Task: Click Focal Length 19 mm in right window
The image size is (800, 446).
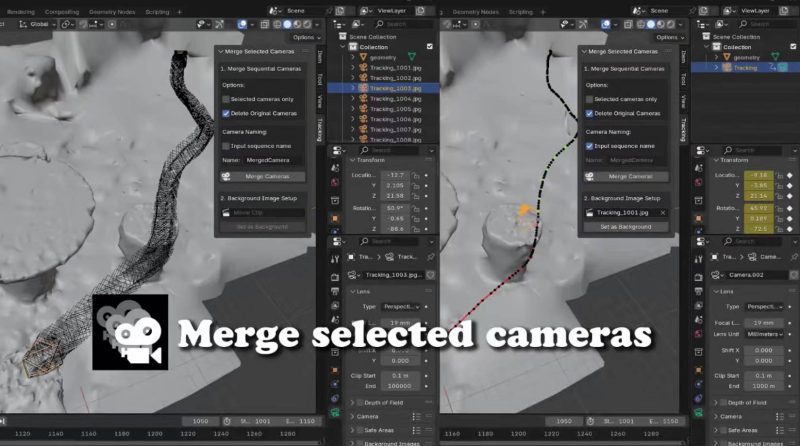Action: coord(764,323)
